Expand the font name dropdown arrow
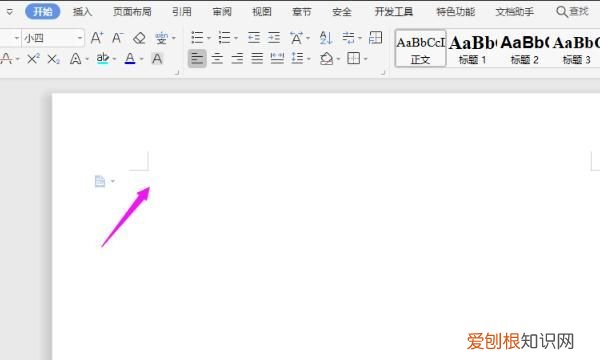Screen dimensions: 600x360 click(x=16, y=38)
